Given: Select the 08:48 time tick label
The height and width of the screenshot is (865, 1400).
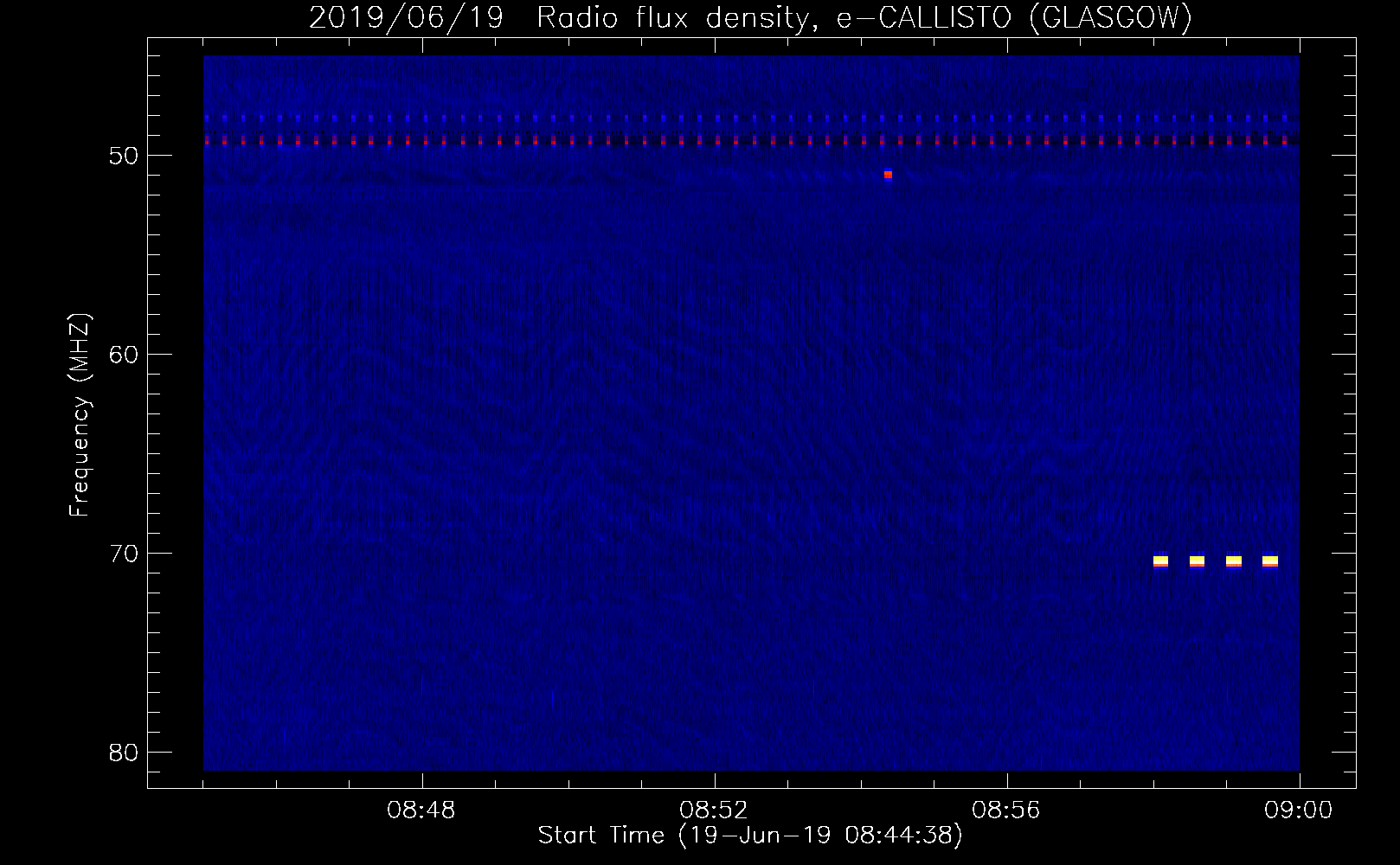Looking at the screenshot, I should tap(421, 811).
